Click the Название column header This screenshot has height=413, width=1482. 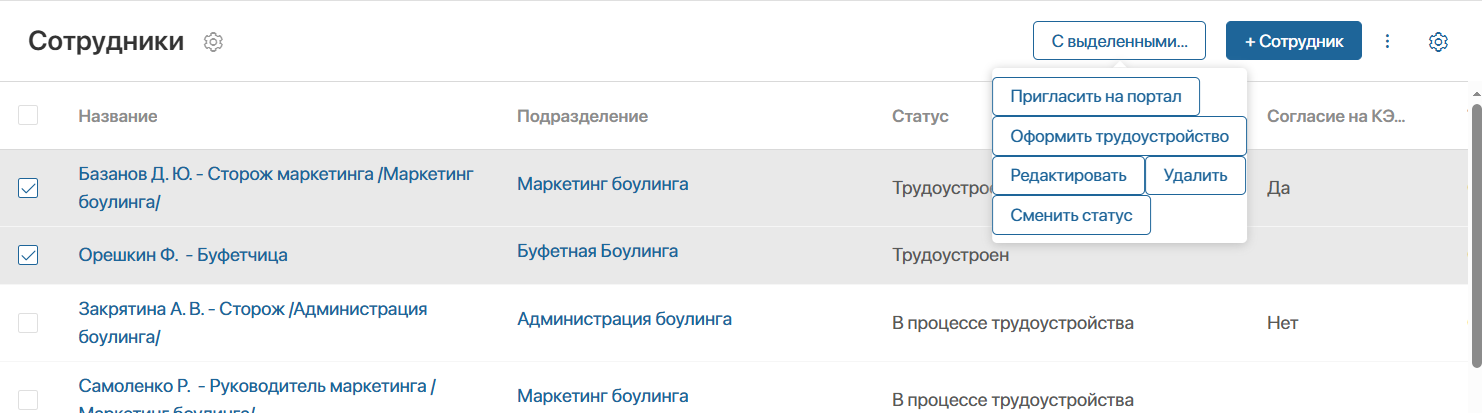pos(117,116)
